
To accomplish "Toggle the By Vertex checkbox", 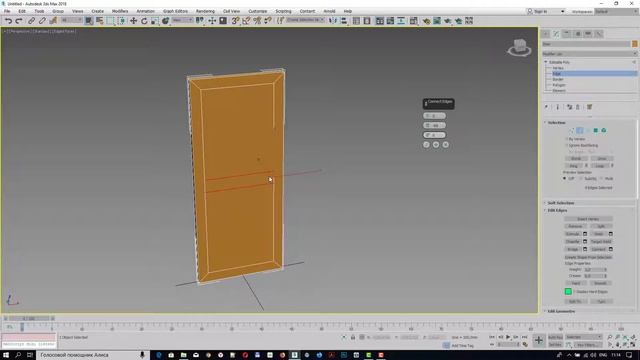I will click(567, 139).
